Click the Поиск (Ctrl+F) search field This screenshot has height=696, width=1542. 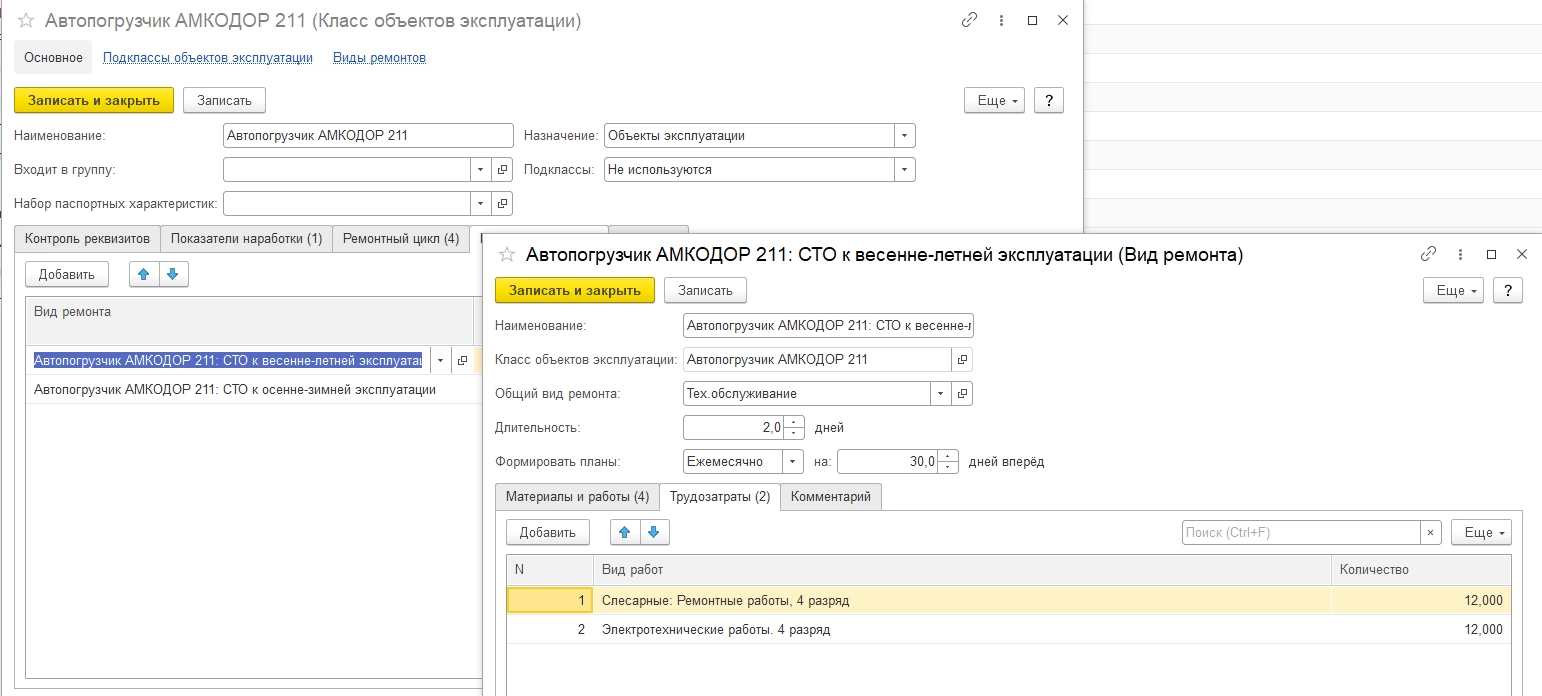[x=1301, y=533]
